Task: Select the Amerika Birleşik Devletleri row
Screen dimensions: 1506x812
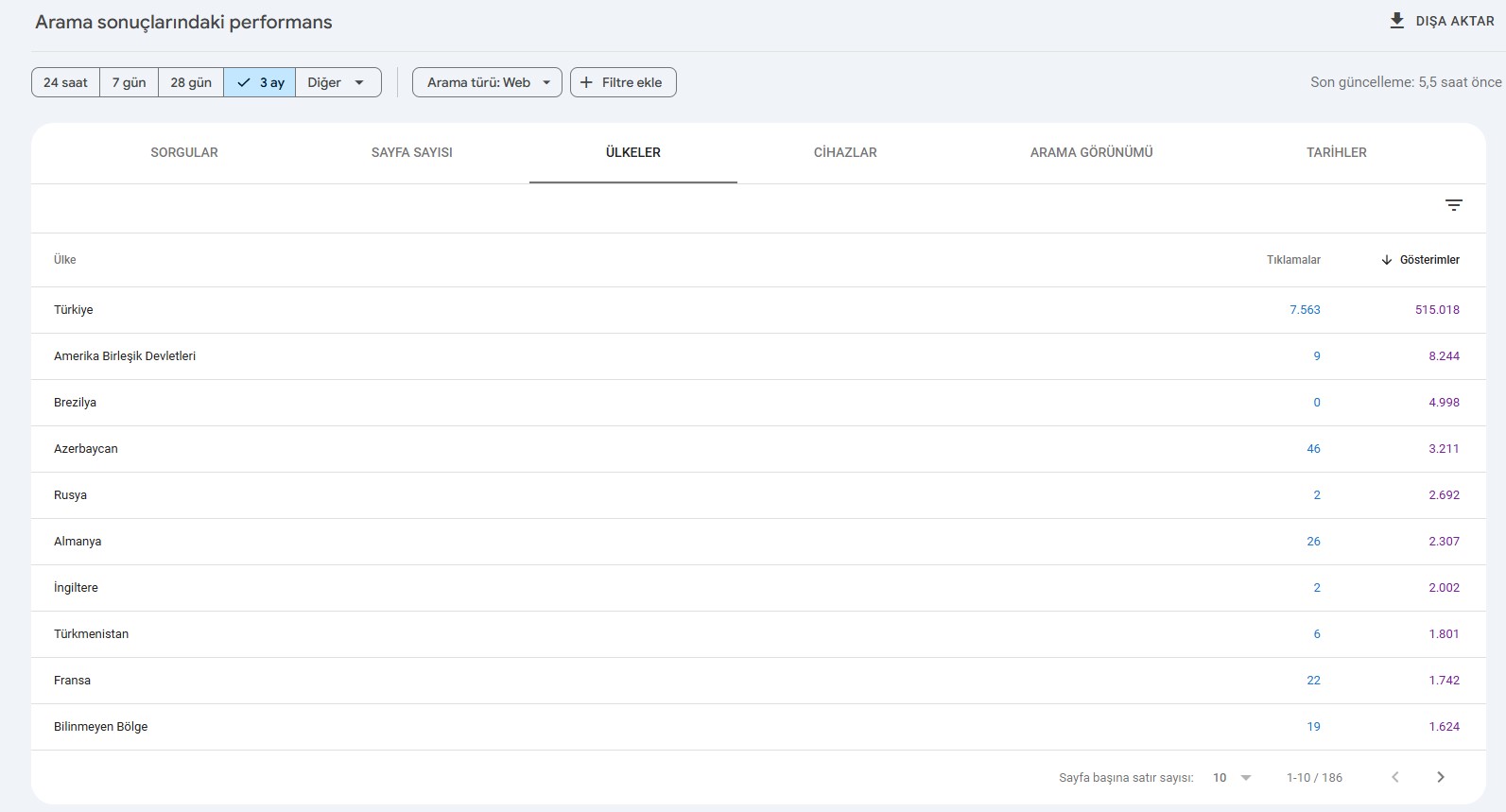Action: (758, 356)
